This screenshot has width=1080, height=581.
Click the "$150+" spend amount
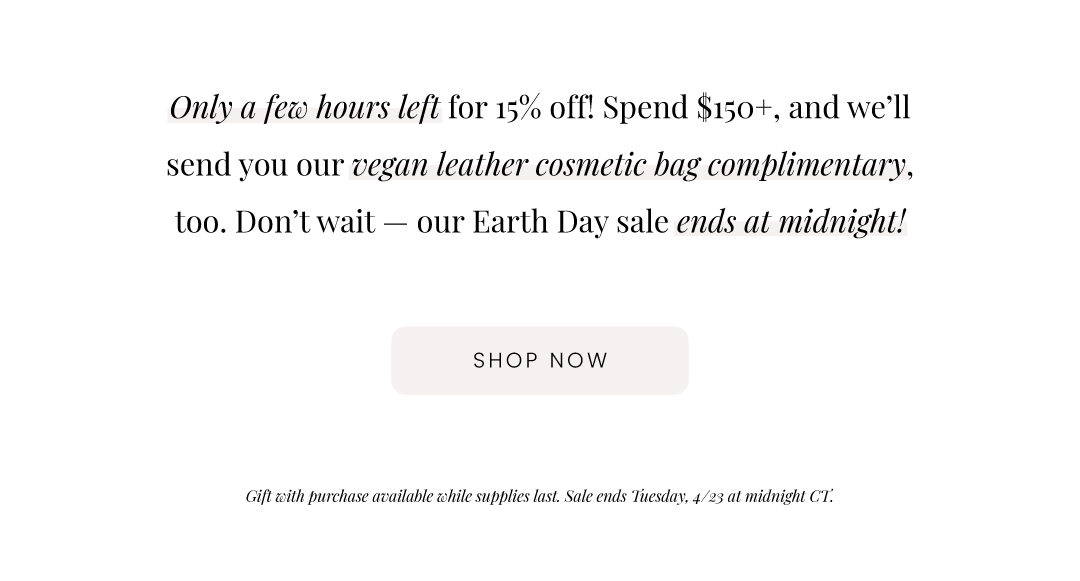(x=734, y=107)
